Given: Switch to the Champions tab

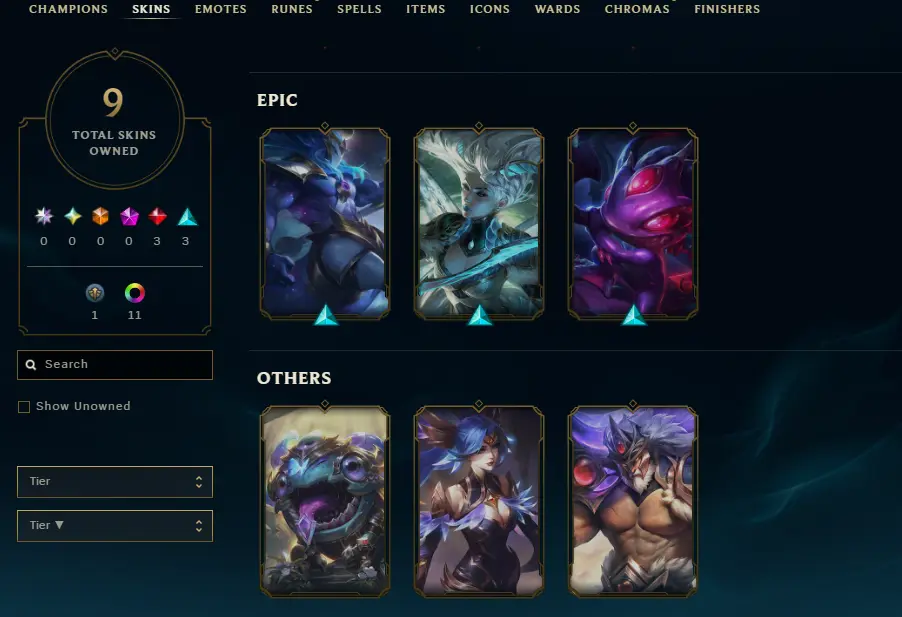Looking at the screenshot, I should (68, 9).
